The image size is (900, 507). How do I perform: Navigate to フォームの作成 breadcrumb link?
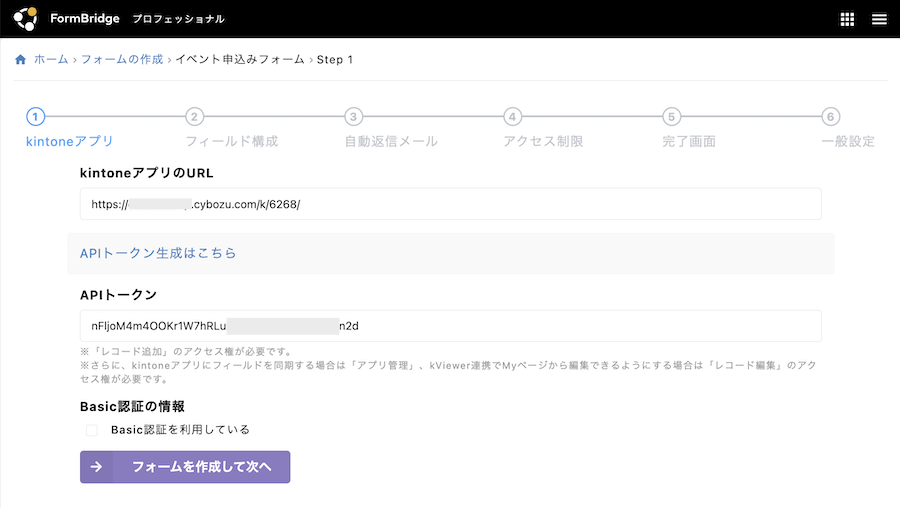pos(121,60)
